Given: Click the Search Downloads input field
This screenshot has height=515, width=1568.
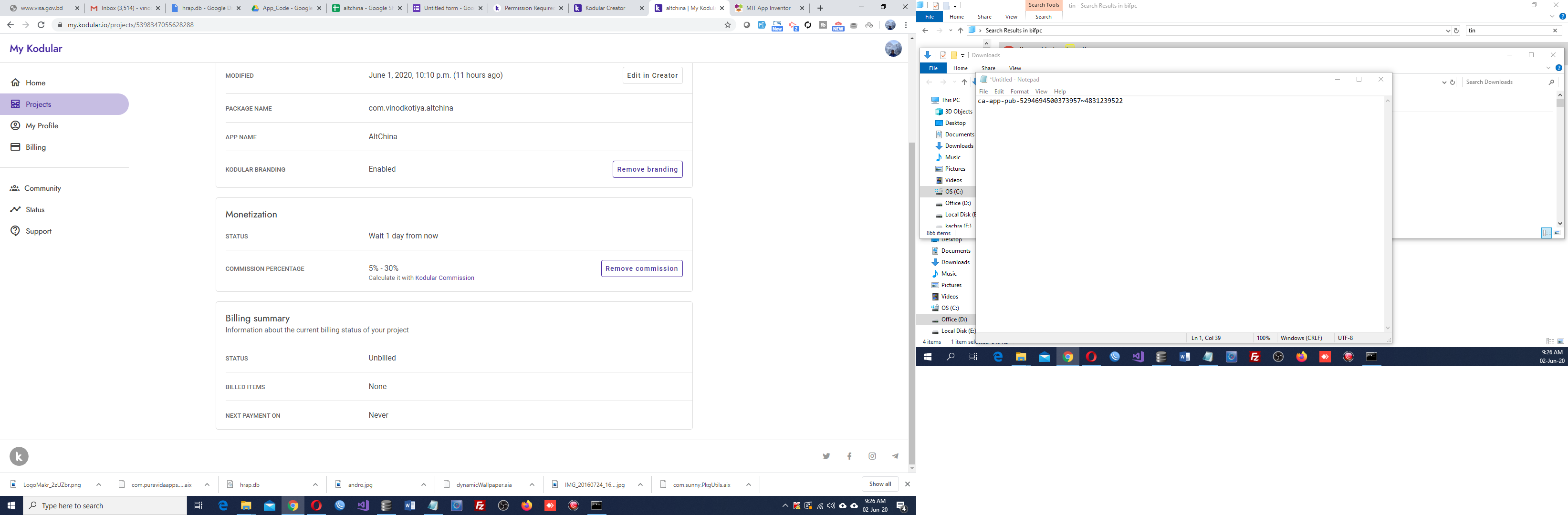Looking at the screenshot, I should [x=1504, y=82].
